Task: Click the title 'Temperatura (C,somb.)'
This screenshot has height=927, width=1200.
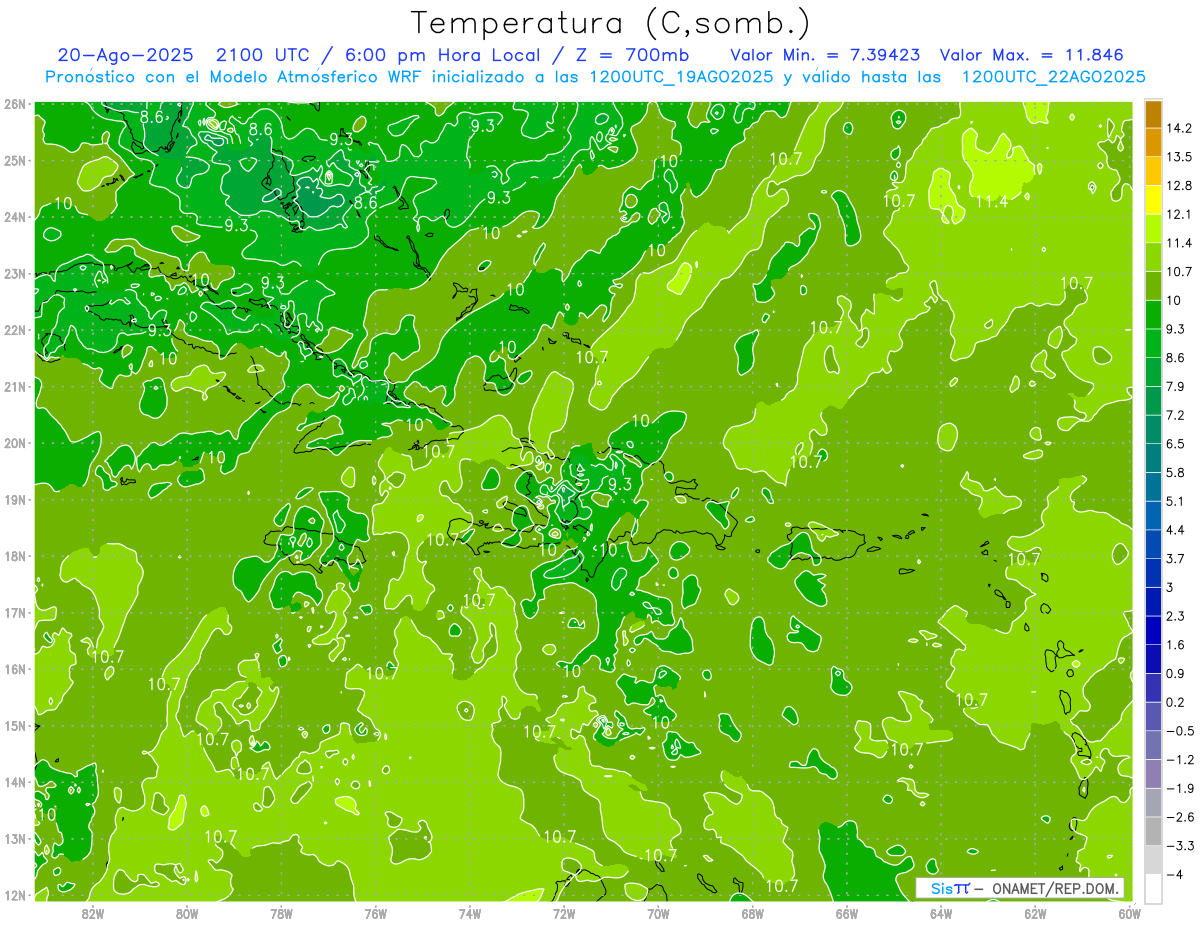Action: 611,23
